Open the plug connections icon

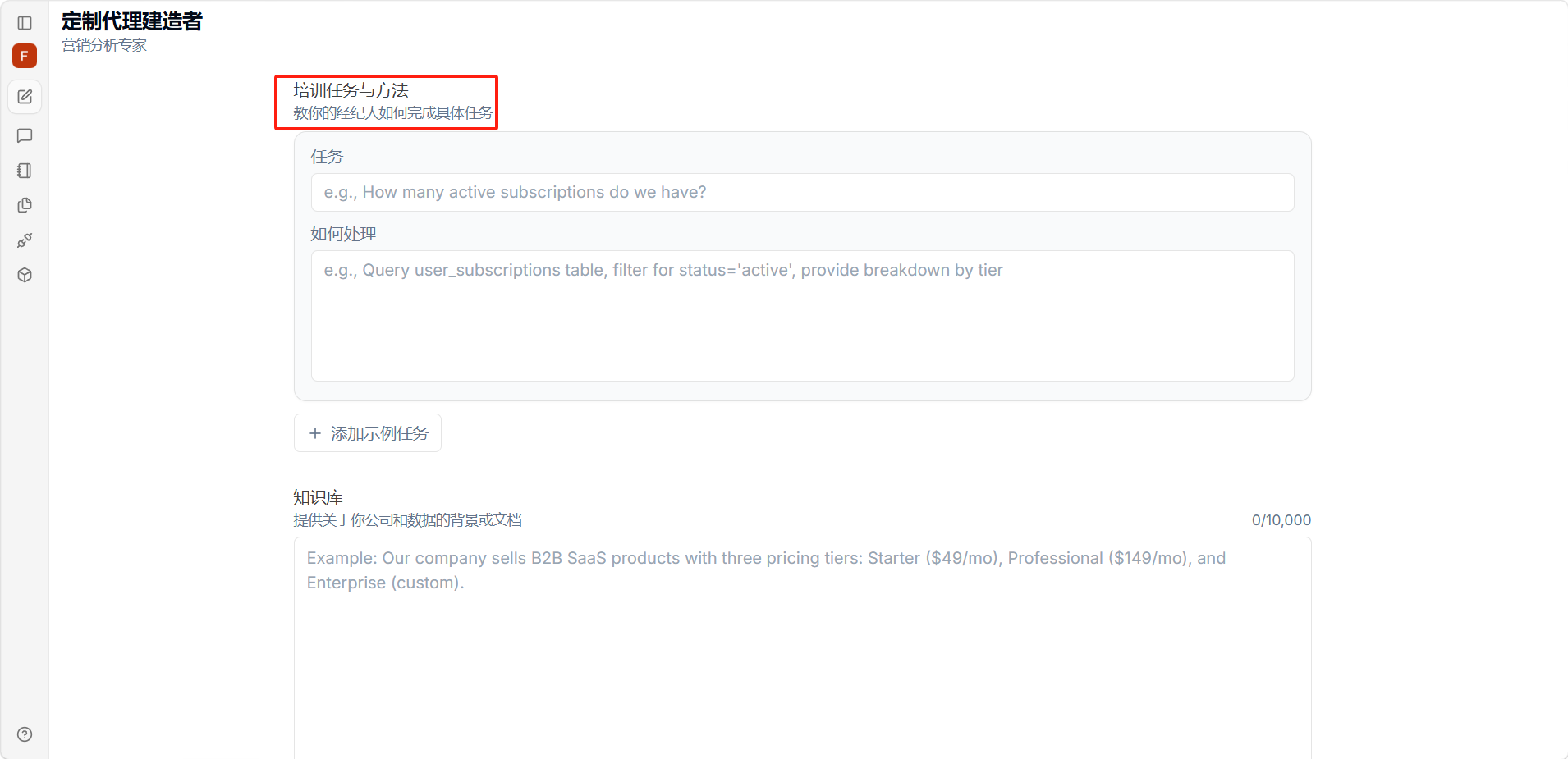25,240
